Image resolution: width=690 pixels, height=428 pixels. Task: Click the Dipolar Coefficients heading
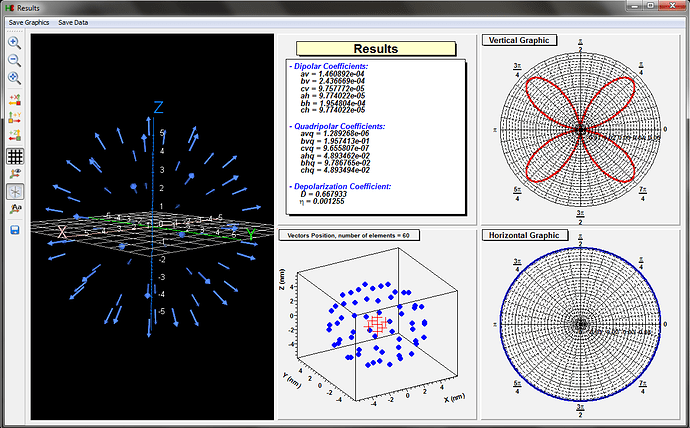point(329,66)
